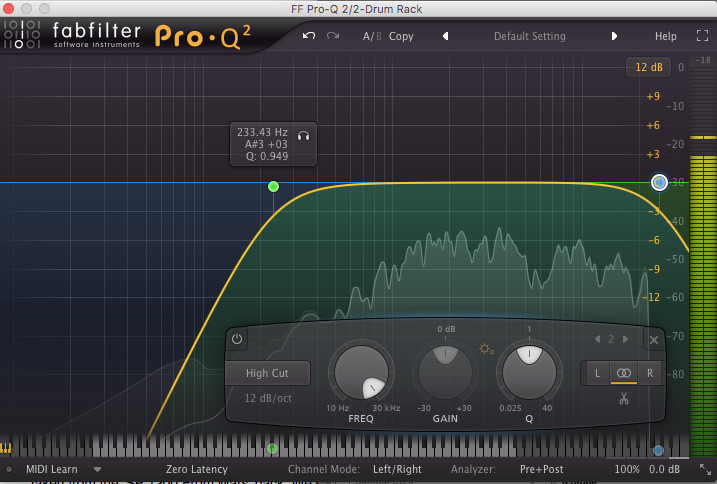Select next band arrow in band panel
Screen dimensions: 717x484
pos(625,339)
